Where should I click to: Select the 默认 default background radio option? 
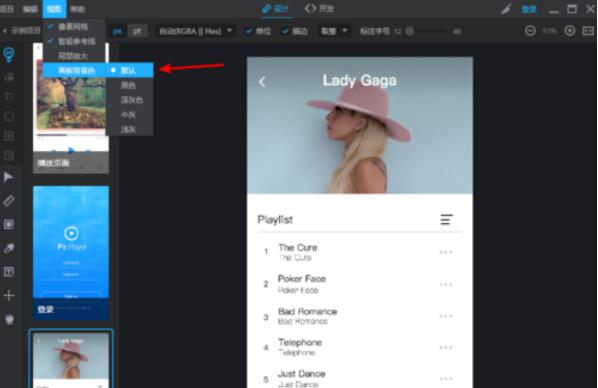130,70
